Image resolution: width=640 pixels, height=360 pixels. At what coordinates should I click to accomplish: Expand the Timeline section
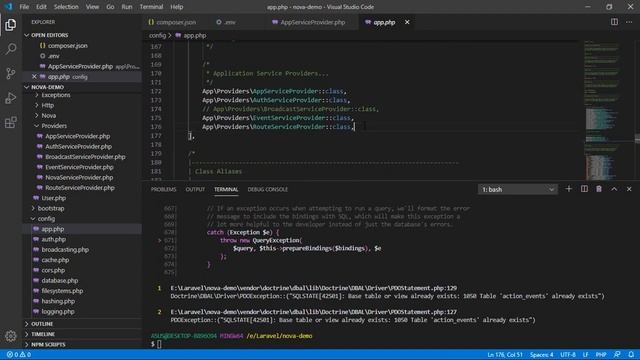click(43, 334)
